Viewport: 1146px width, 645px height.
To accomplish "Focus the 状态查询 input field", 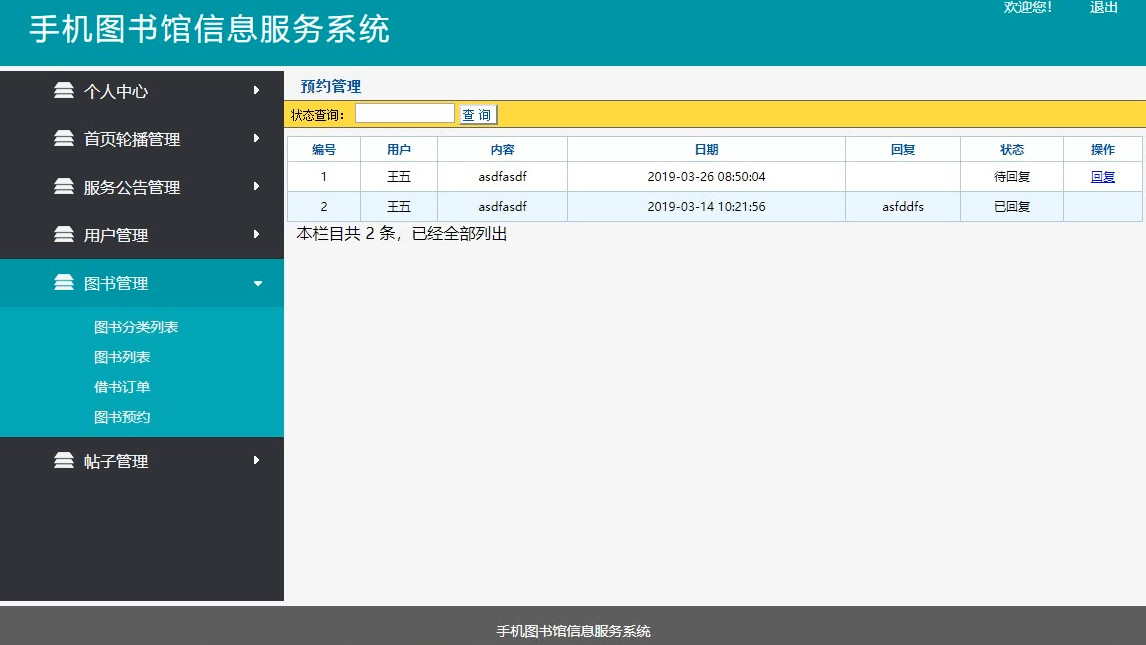I will [x=405, y=113].
